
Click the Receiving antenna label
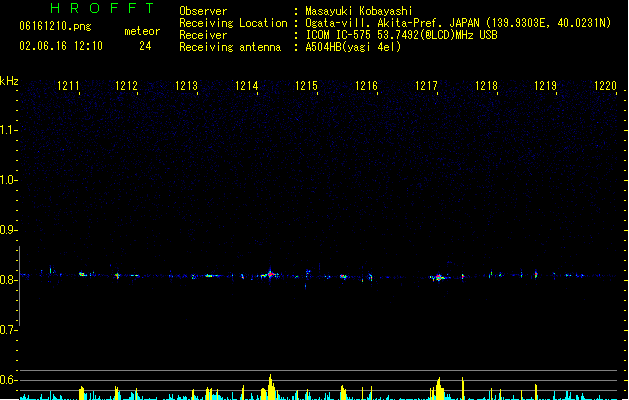230,47
